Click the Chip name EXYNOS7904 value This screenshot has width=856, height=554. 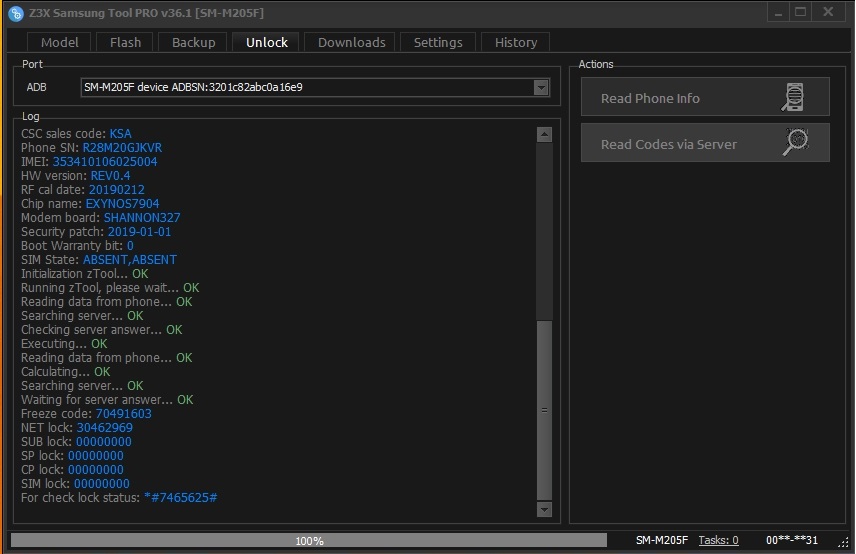tap(122, 204)
